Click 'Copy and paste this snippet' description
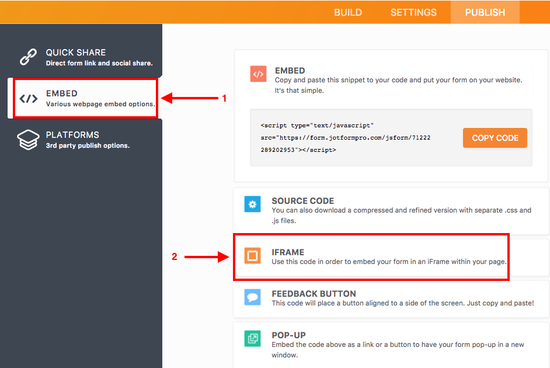This screenshot has width=550, height=368. pos(398,85)
